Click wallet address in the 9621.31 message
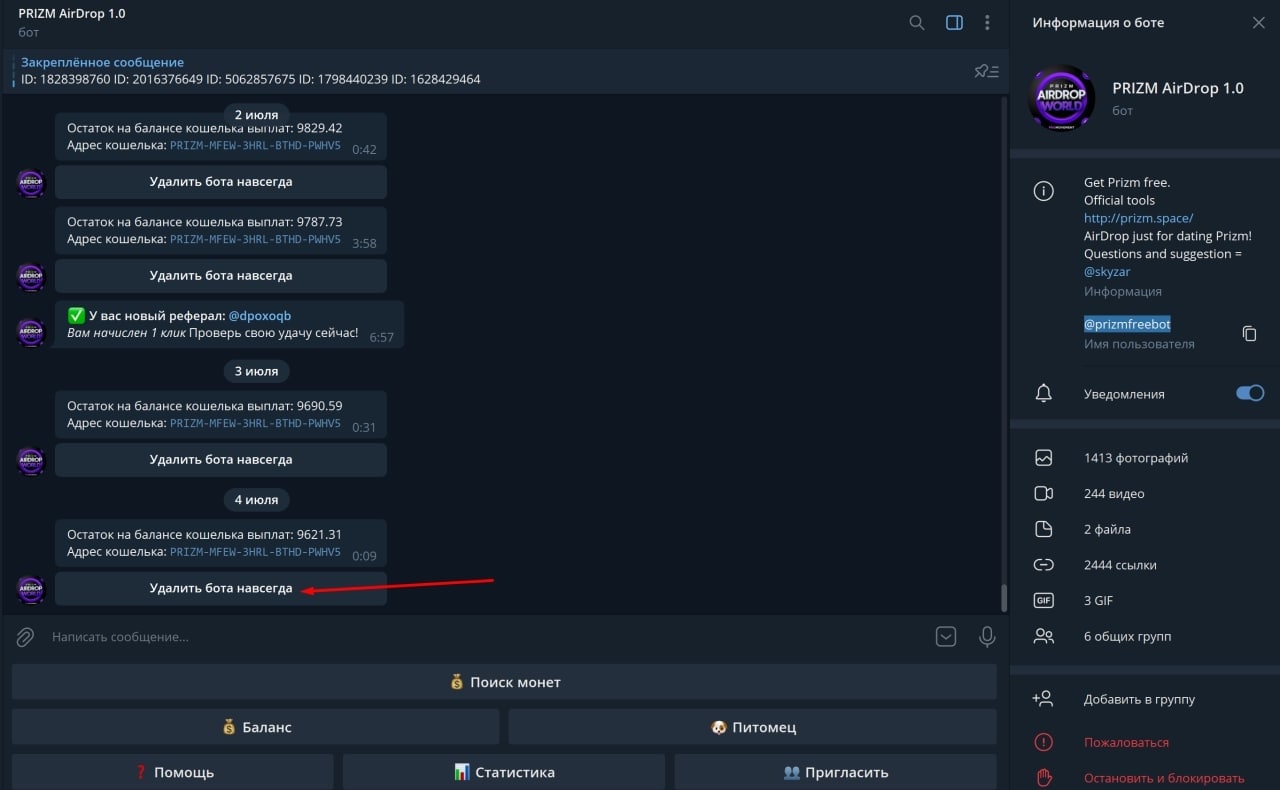Image resolution: width=1280 pixels, height=790 pixels. [255, 552]
